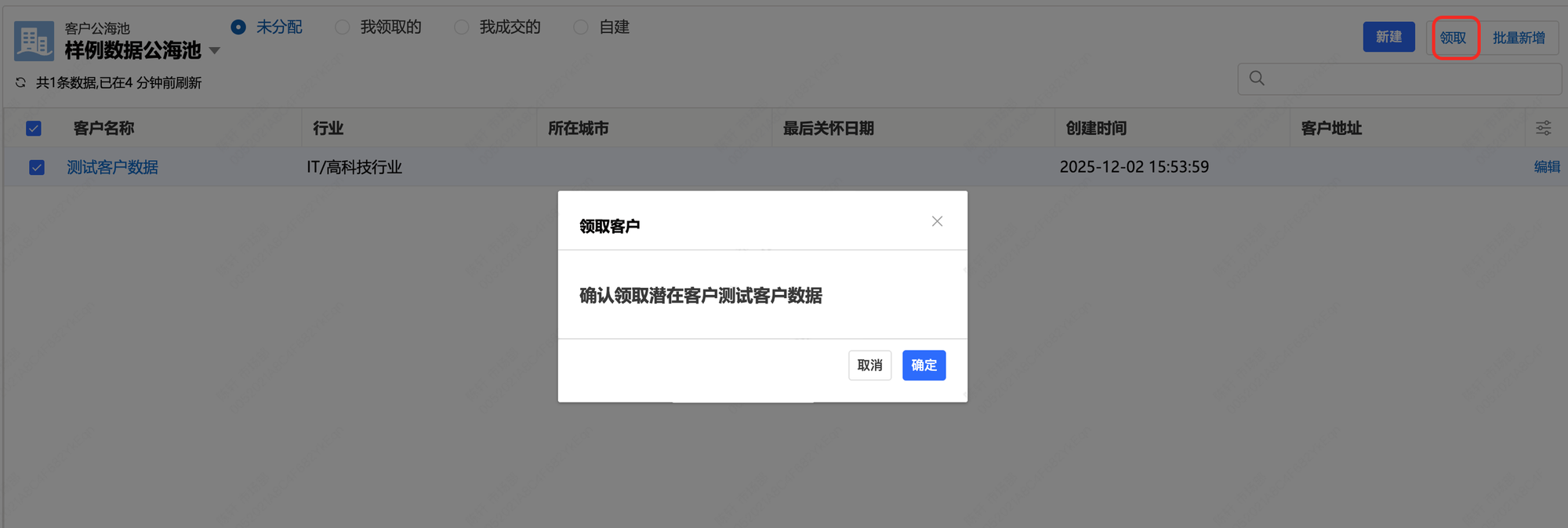This screenshot has height=528, width=1568.
Task: Select the 我领取的 radio option
Action: point(343,27)
